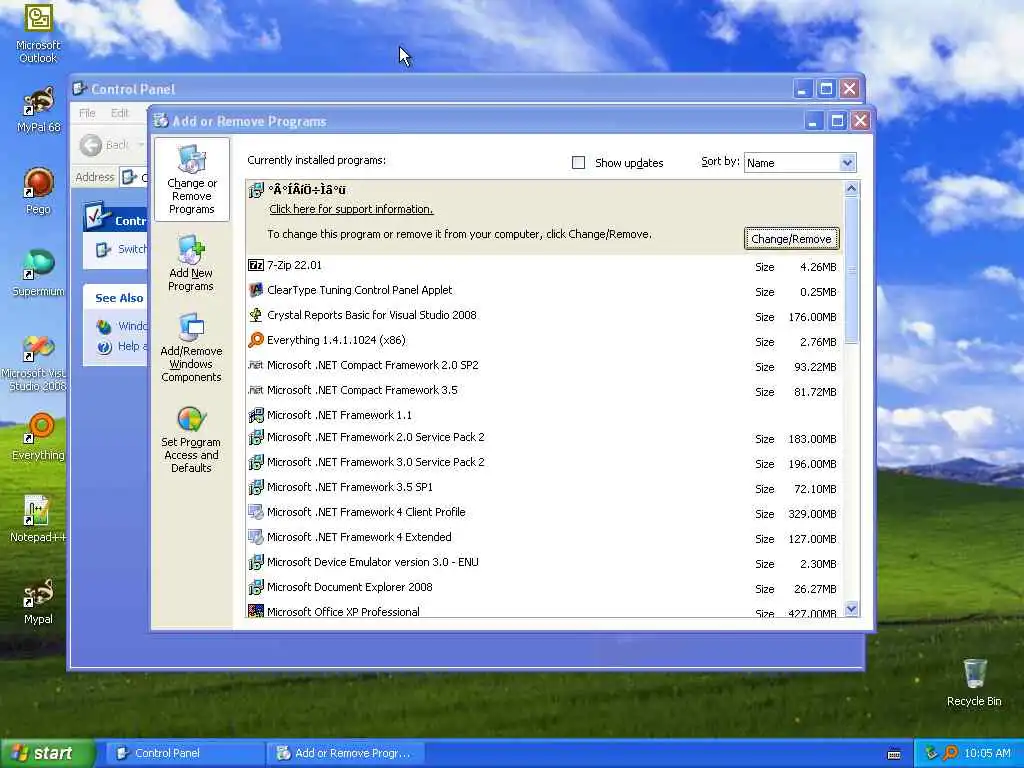The width and height of the screenshot is (1024, 768).
Task: Click the Everything 1.4.1.1024 list icon
Action: [x=256, y=340]
